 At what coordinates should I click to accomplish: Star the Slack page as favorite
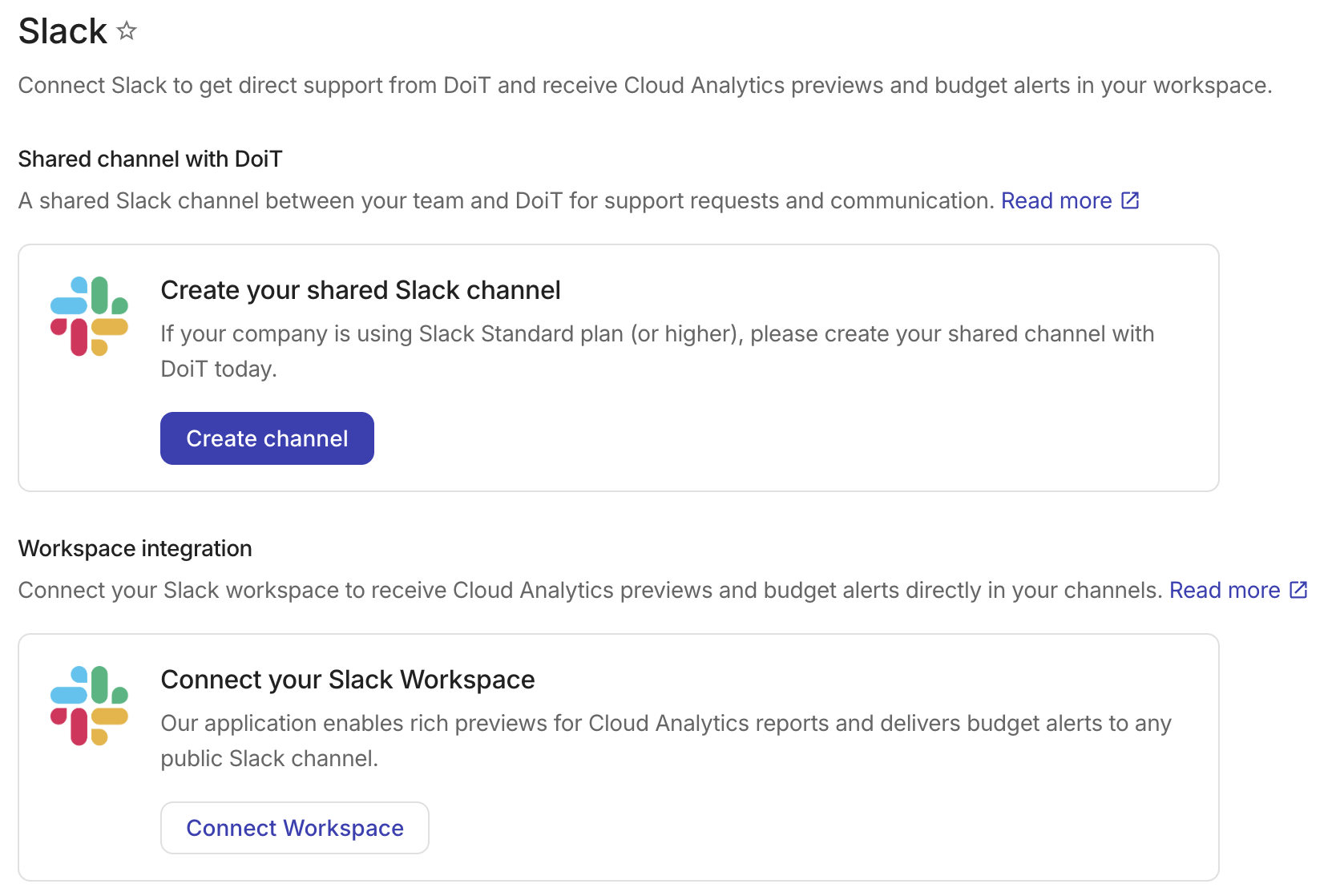point(127,31)
